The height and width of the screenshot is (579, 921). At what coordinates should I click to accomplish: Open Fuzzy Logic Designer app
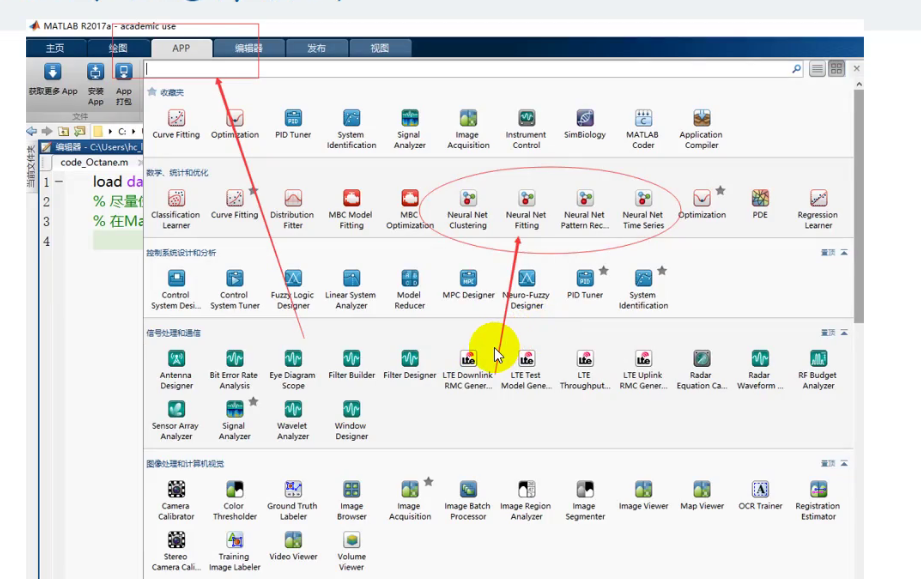pyautogui.click(x=293, y=290)
